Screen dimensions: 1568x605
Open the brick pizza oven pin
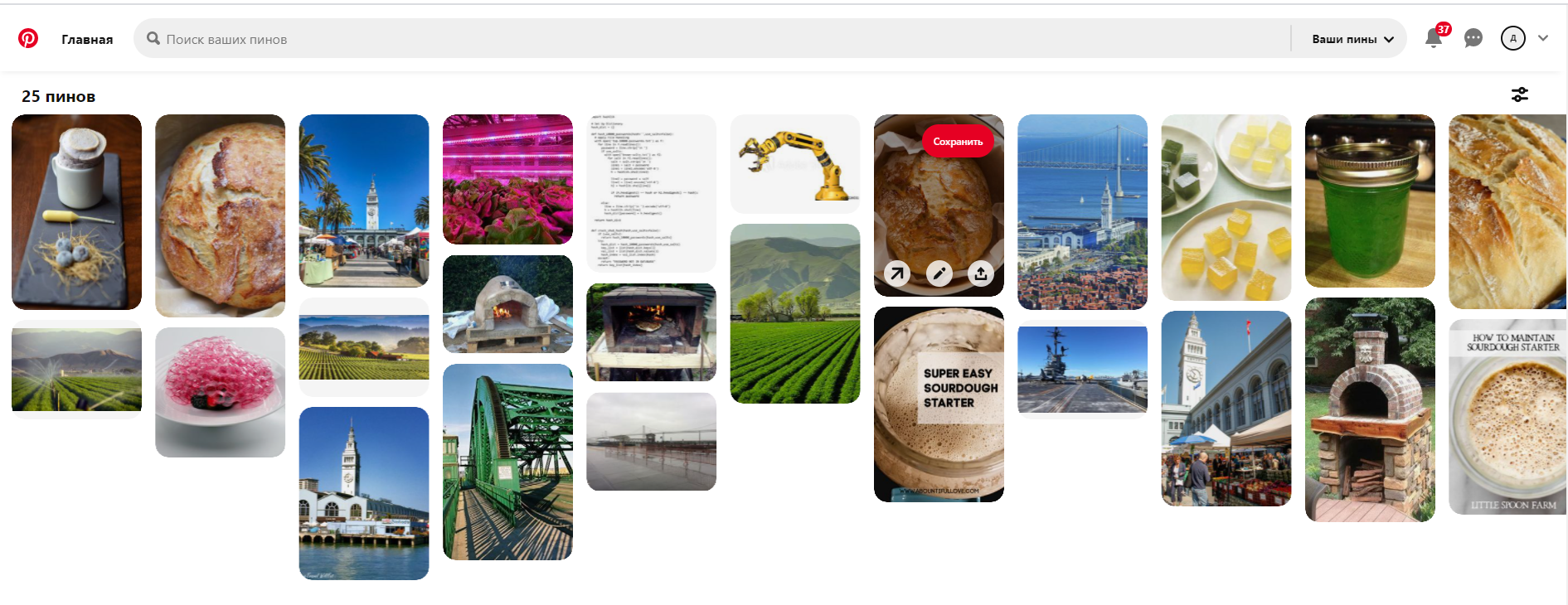point(1370,409)
